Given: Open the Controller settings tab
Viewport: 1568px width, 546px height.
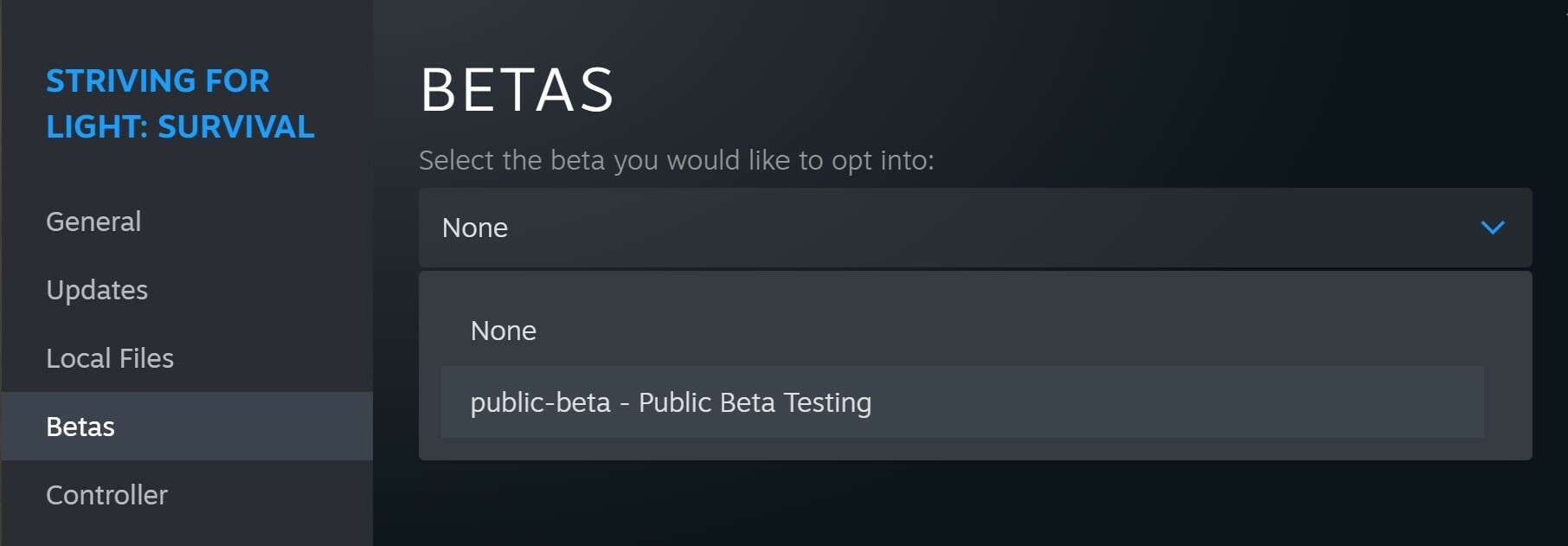Looking at the screenshot, I should pos(106,495).
